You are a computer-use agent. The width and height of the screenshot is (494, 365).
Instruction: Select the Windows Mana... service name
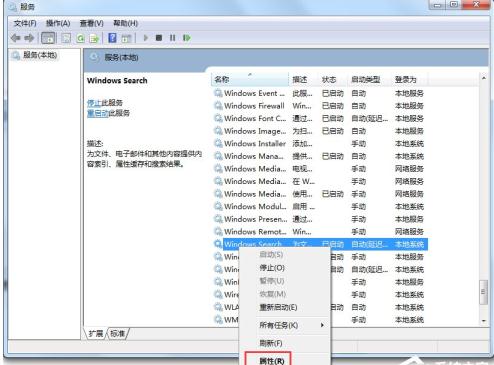click(254, 156)
